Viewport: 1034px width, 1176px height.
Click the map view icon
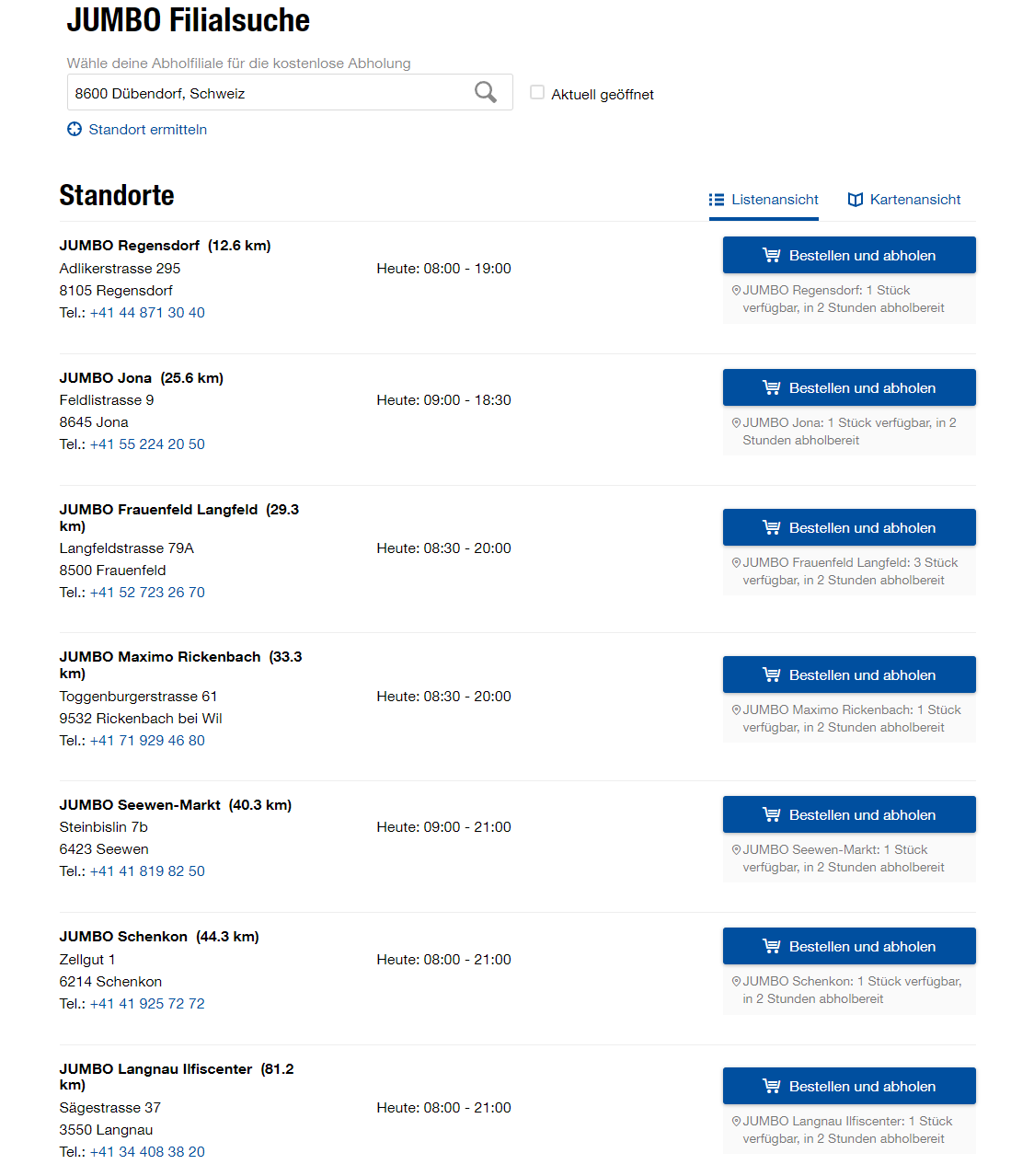coord(856,200)
